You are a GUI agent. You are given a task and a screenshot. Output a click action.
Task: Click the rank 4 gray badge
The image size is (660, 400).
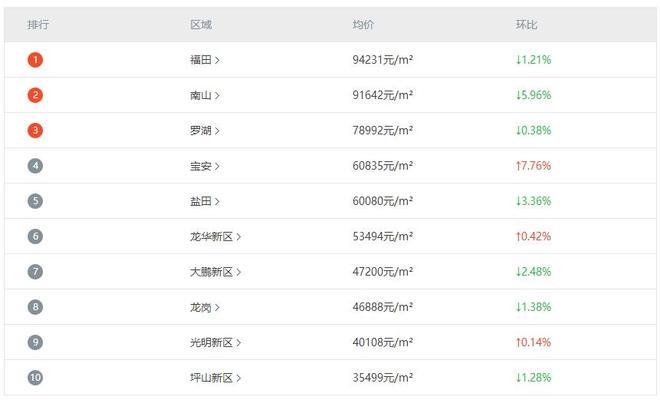35,166
